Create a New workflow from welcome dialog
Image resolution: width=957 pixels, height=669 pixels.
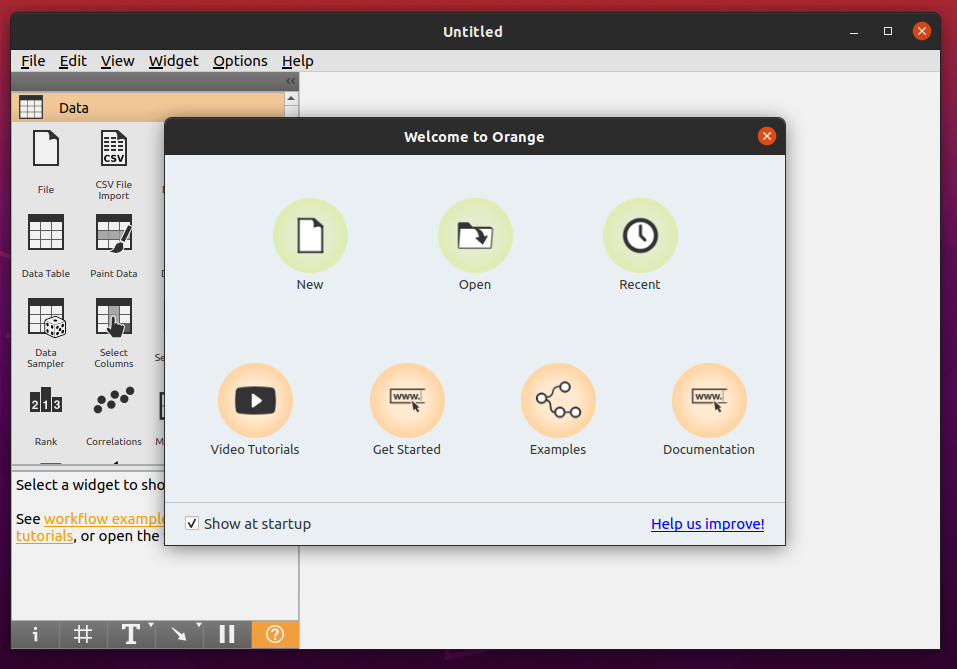coord(310,236)
